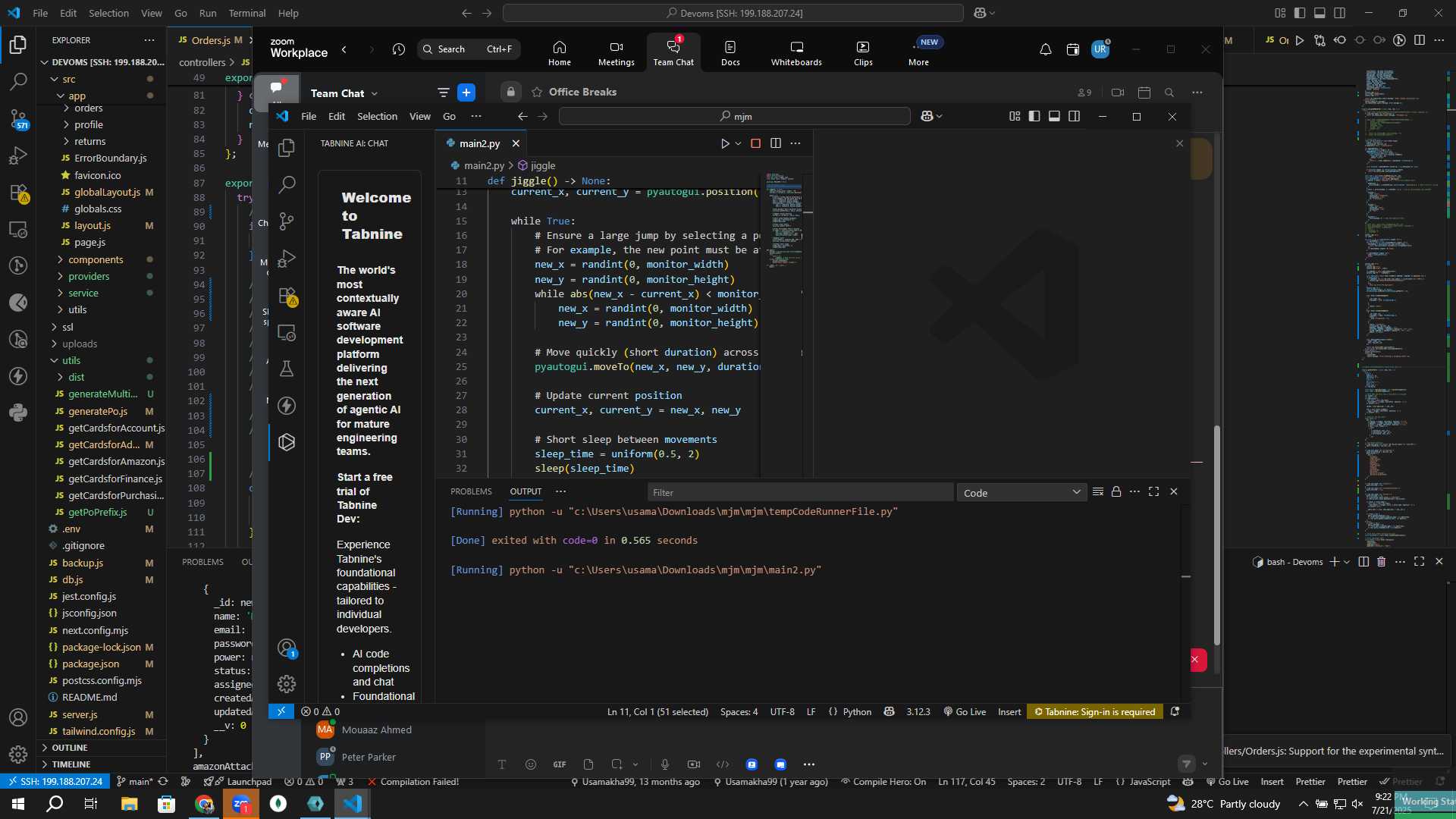Open the Team Chat tab in Zoom

click(x=673, y=52)
